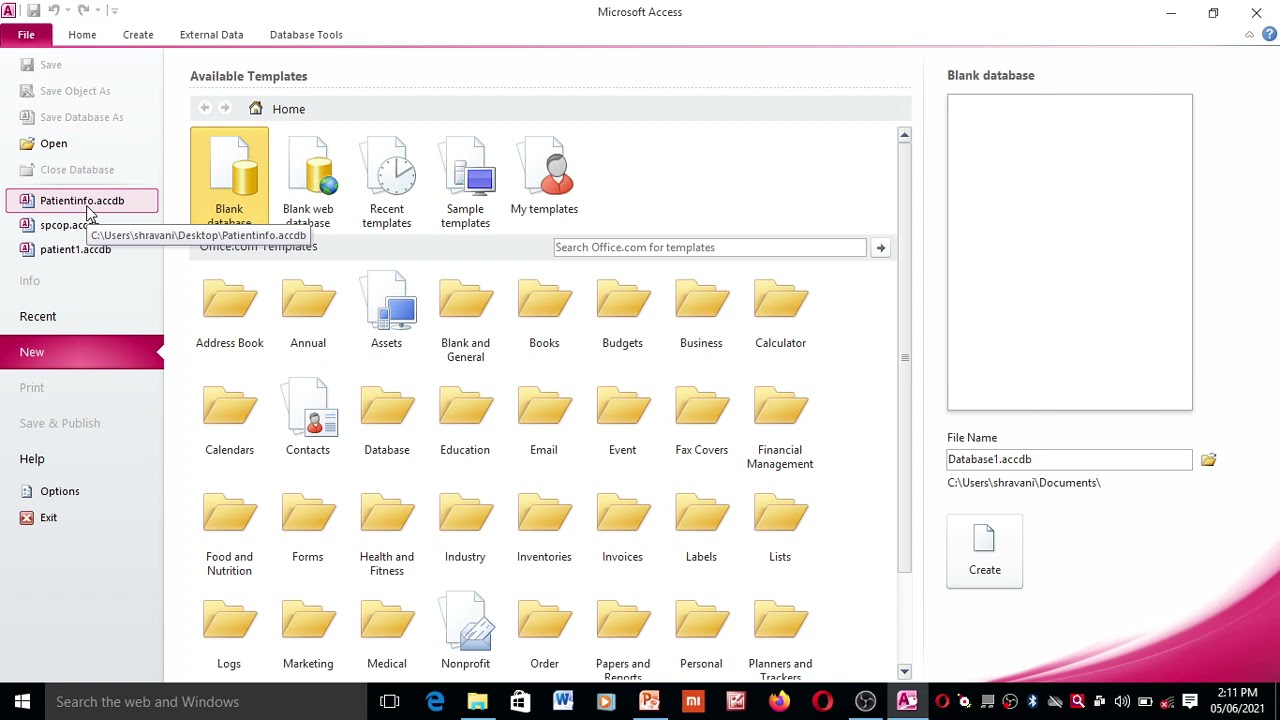Open the Order template folder
Image resolution: width=1280 pixels, height=720 pixels.
(x=544, y=634)
